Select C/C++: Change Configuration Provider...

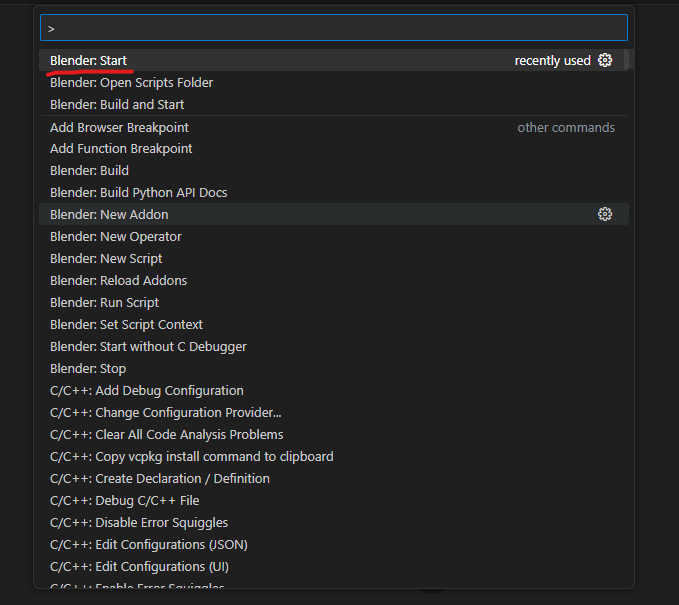[x=334, y=412]
